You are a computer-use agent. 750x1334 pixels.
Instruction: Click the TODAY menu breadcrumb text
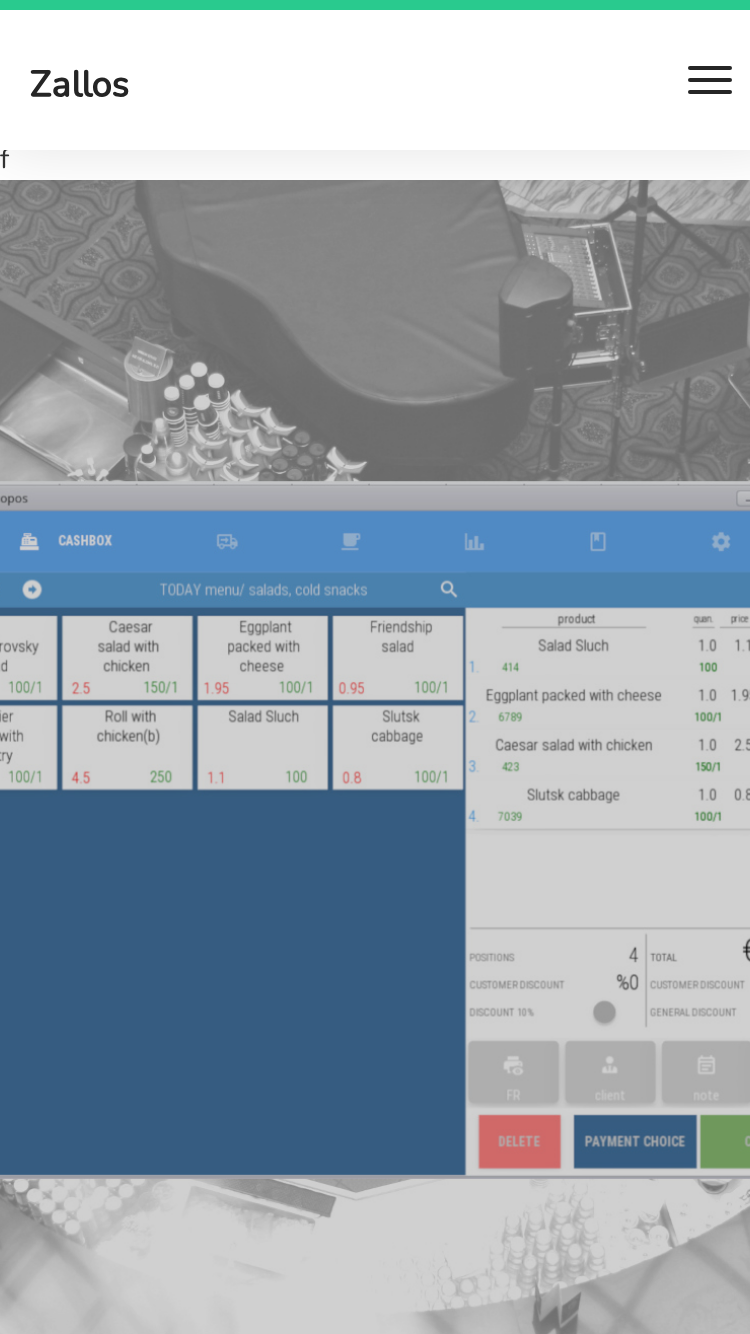tap(263, 590)
